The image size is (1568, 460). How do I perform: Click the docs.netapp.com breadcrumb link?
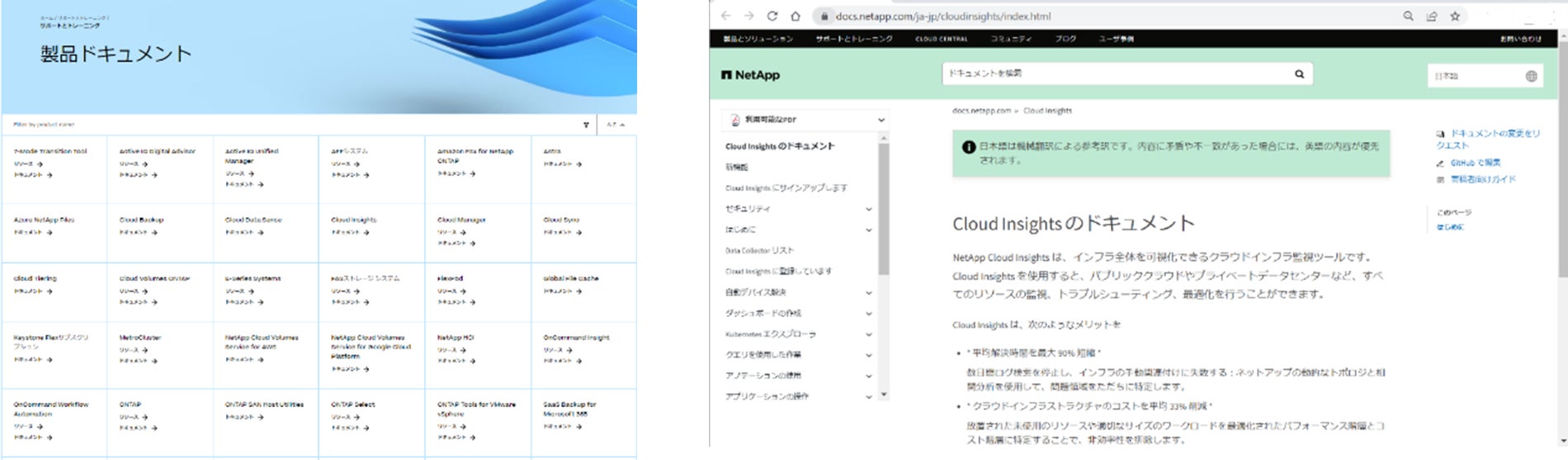click(x=981, y=111)
